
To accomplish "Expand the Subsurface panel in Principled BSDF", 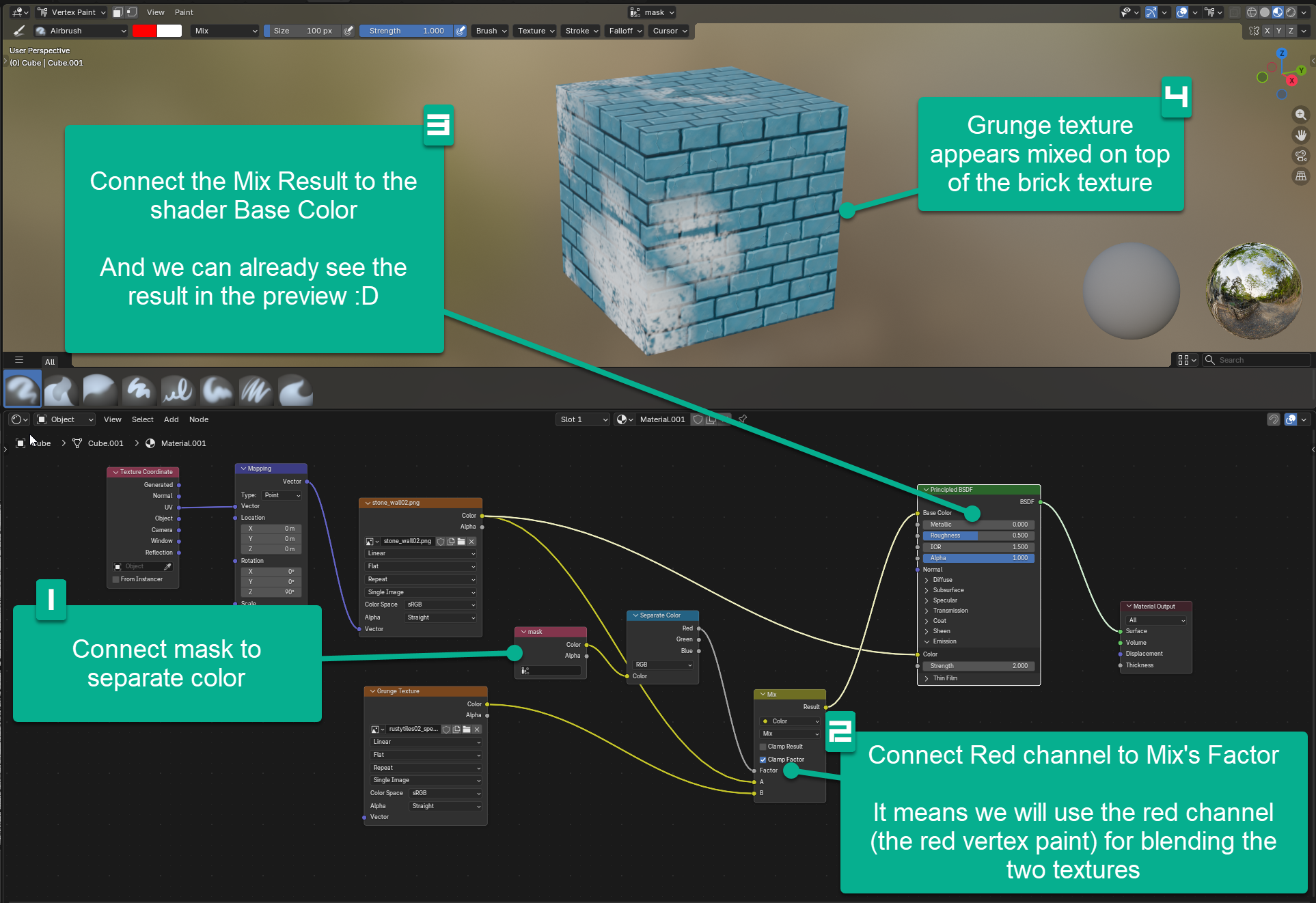I will pos(927,590).
